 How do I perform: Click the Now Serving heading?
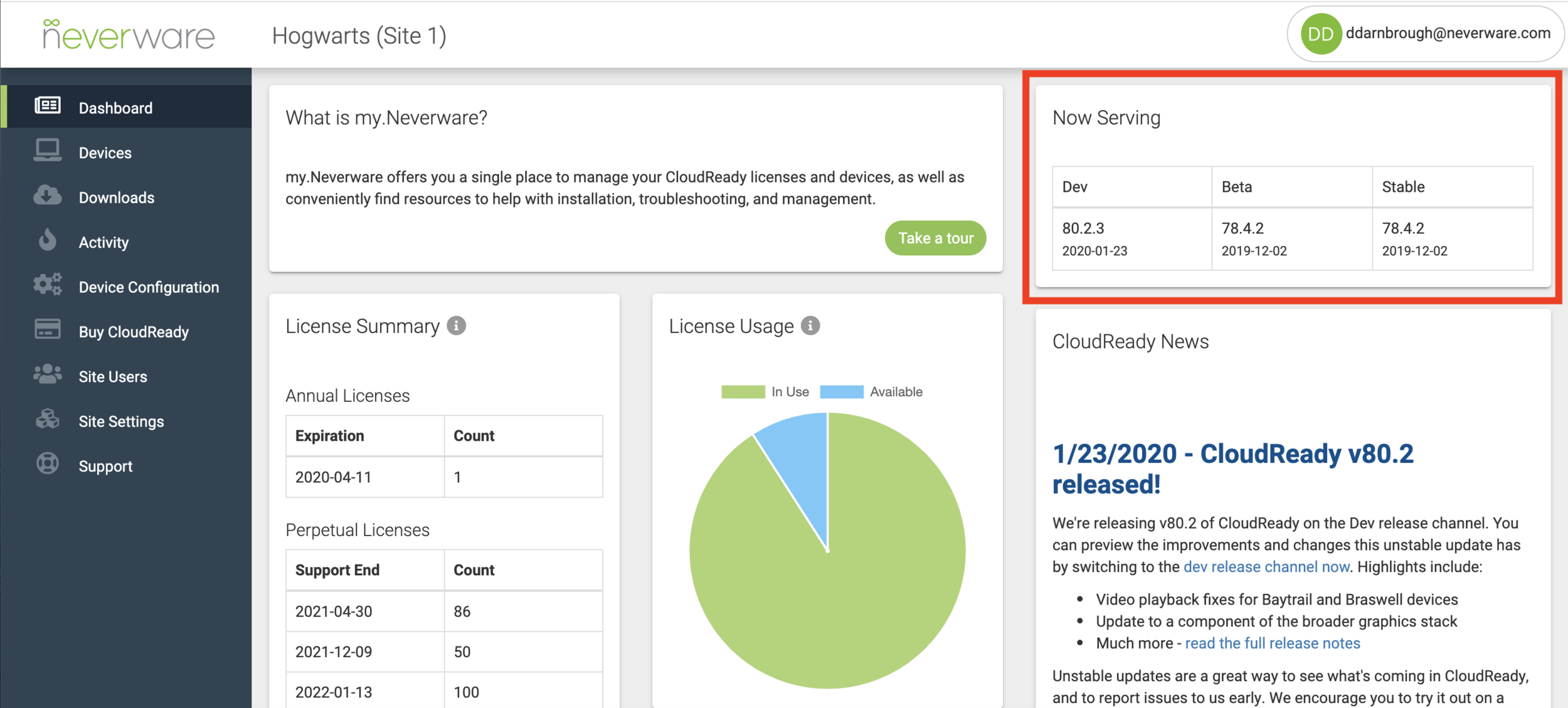point(1106,118)
